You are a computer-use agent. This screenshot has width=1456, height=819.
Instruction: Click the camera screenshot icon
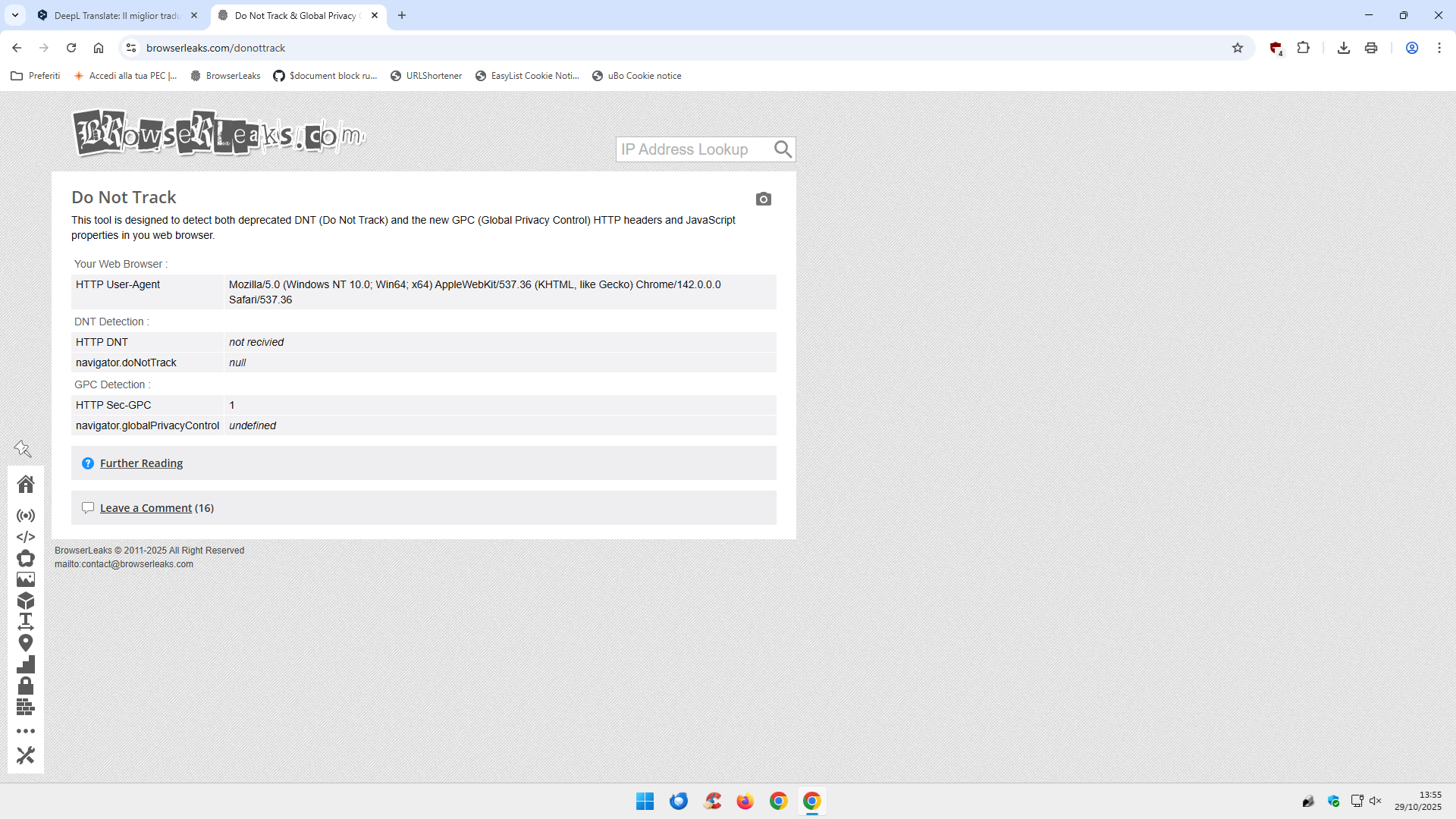pyautogui.click(x=763, y=199)
